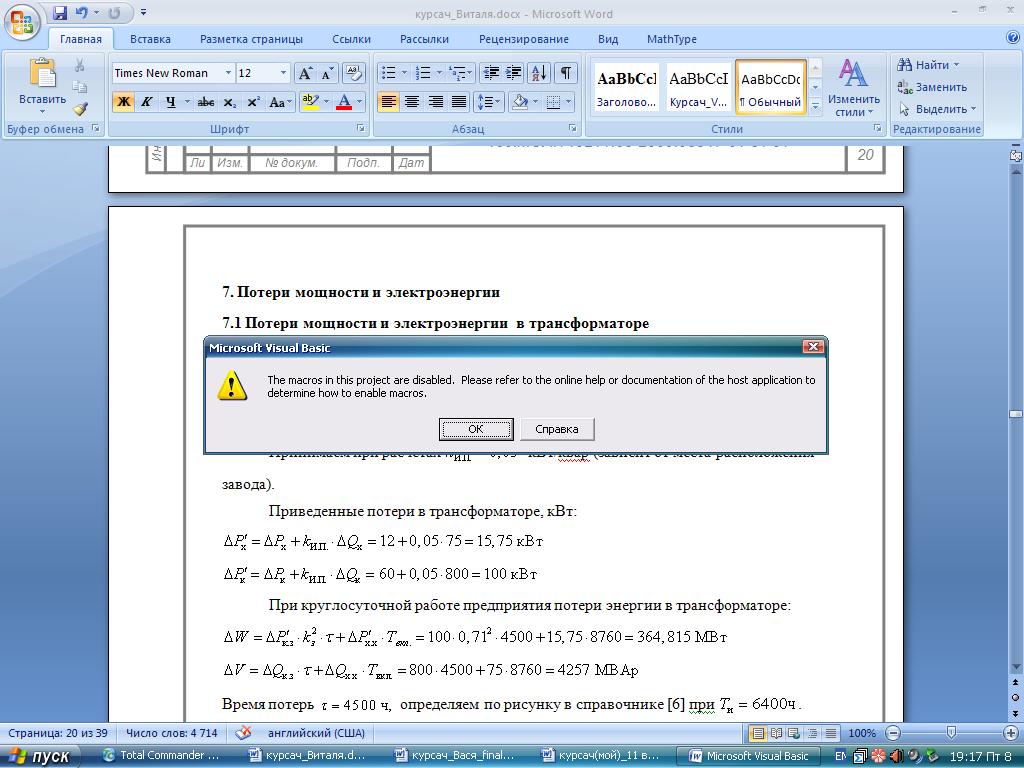
Task: Apply red font color
Action: coord(344,102)
